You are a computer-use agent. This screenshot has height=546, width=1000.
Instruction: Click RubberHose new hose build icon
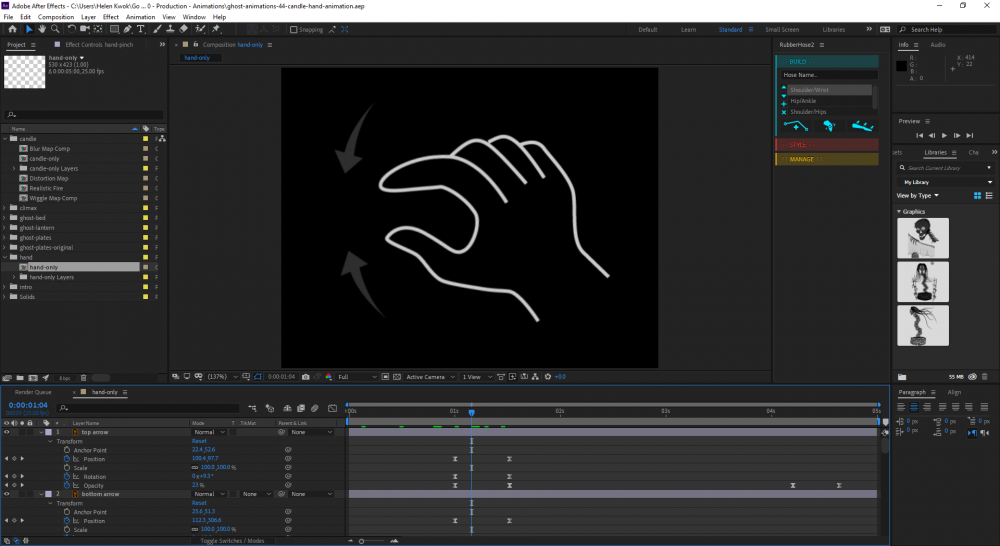(795, 126)
